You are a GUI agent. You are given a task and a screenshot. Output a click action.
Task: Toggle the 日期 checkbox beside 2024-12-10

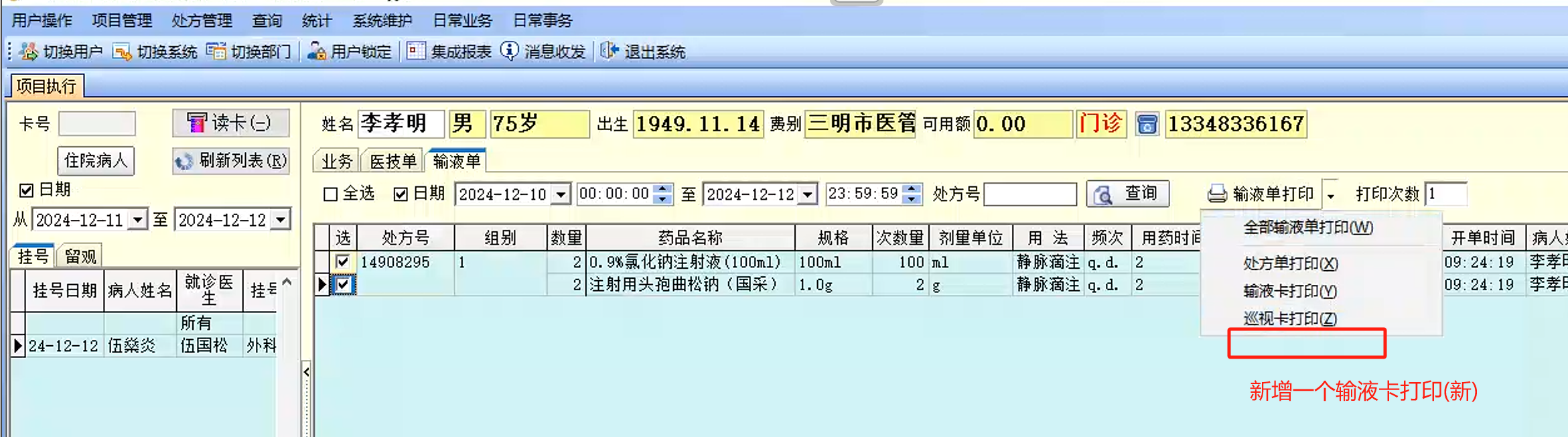pyautogui.click(x=401, y=194)
